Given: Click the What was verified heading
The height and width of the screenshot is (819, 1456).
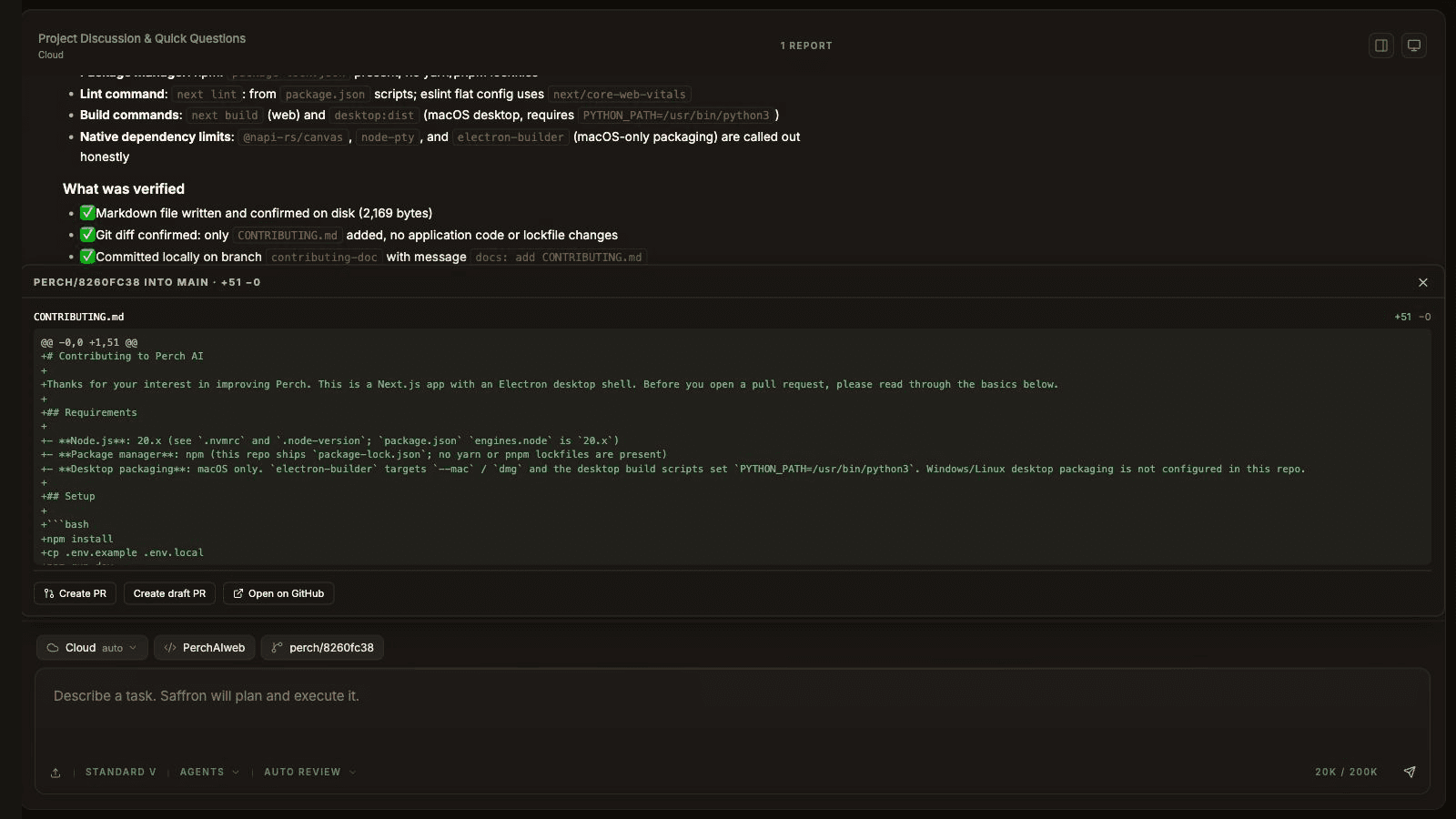Looking at the screenshot, I should coord(124,188).
